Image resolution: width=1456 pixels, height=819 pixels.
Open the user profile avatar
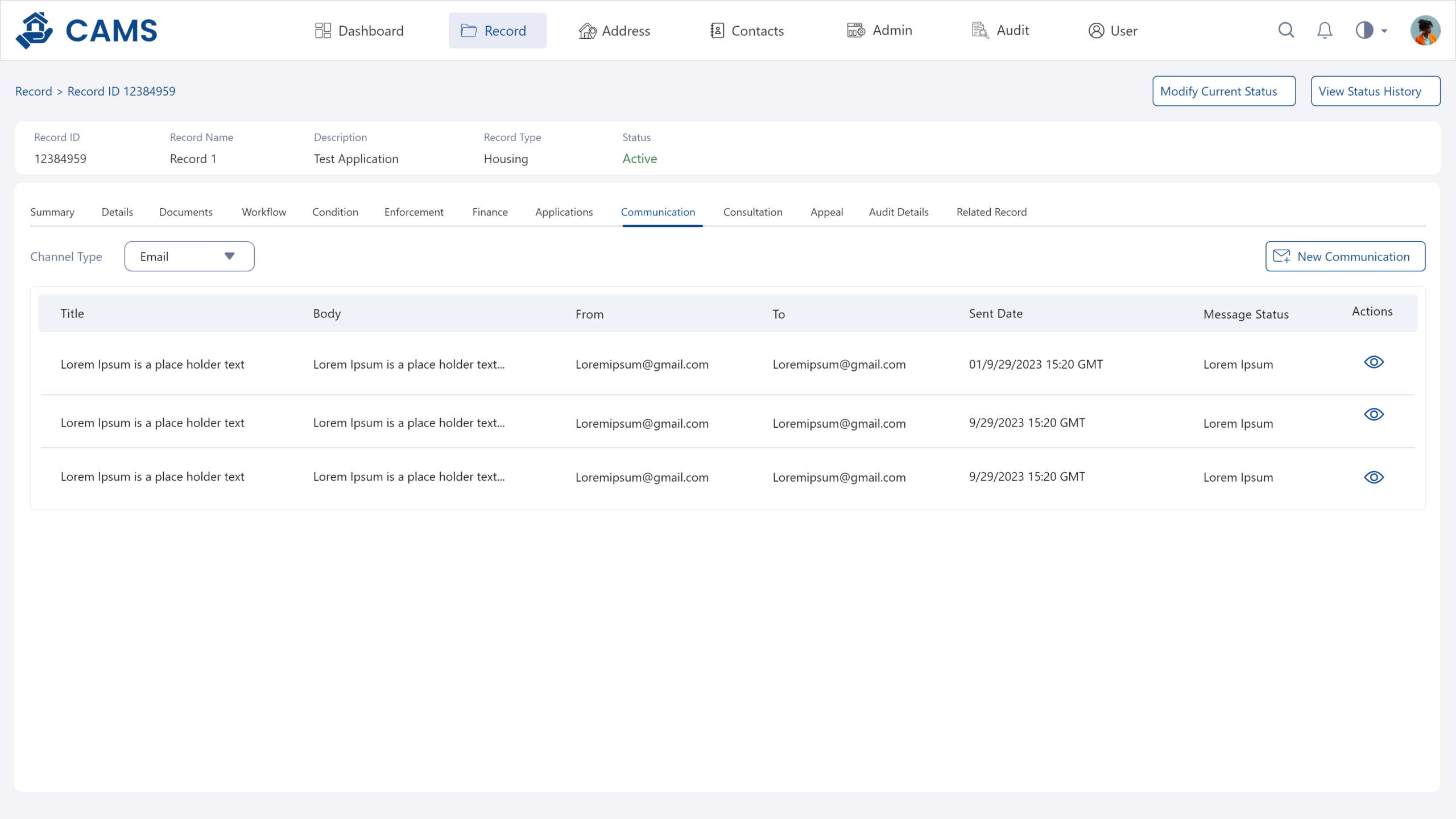1425,30
